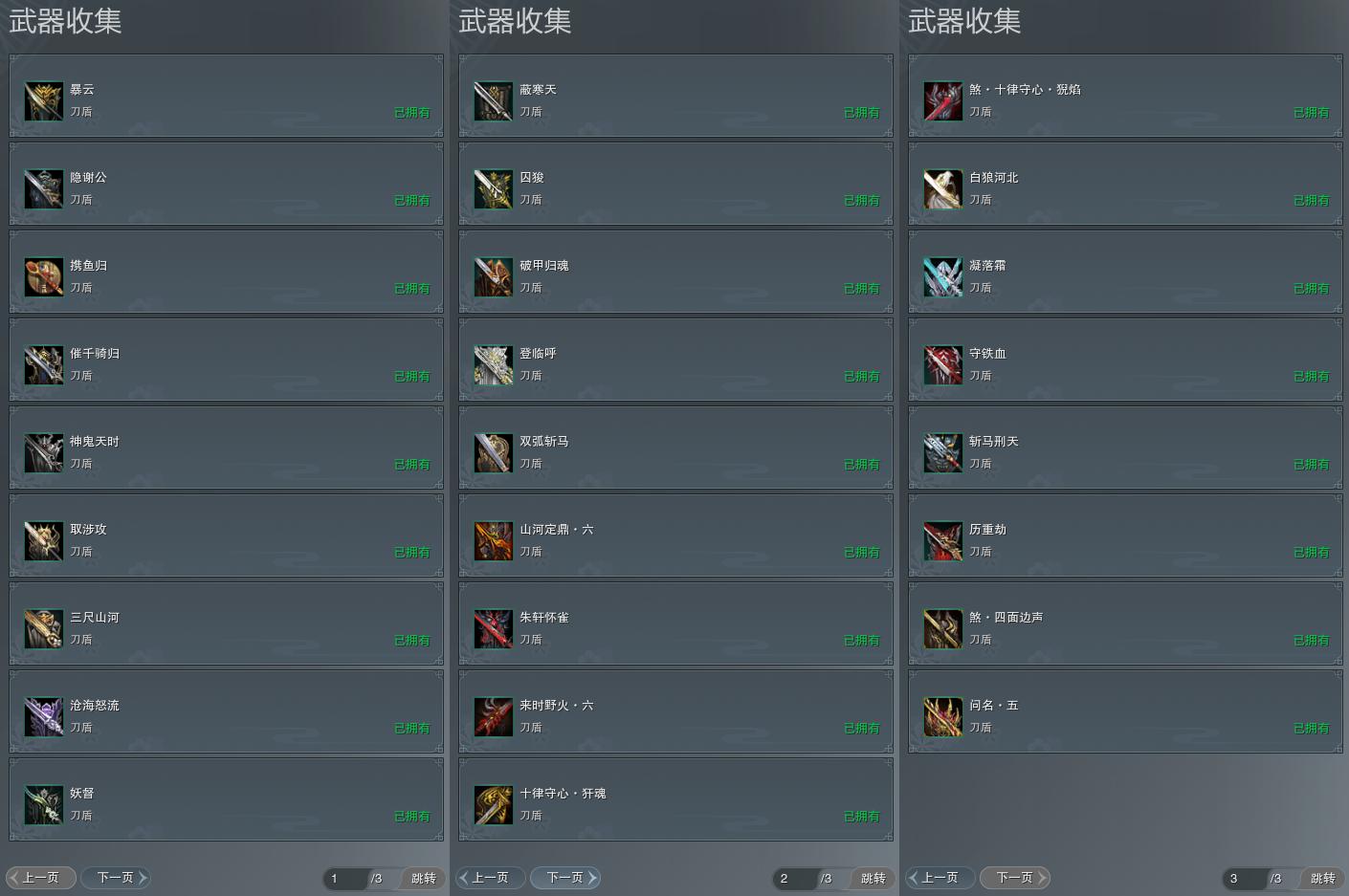Open the 十律守心·犴魂 weapon icon
The width and height of the screenshot is (1349, 896).
[x=493, y=805]
